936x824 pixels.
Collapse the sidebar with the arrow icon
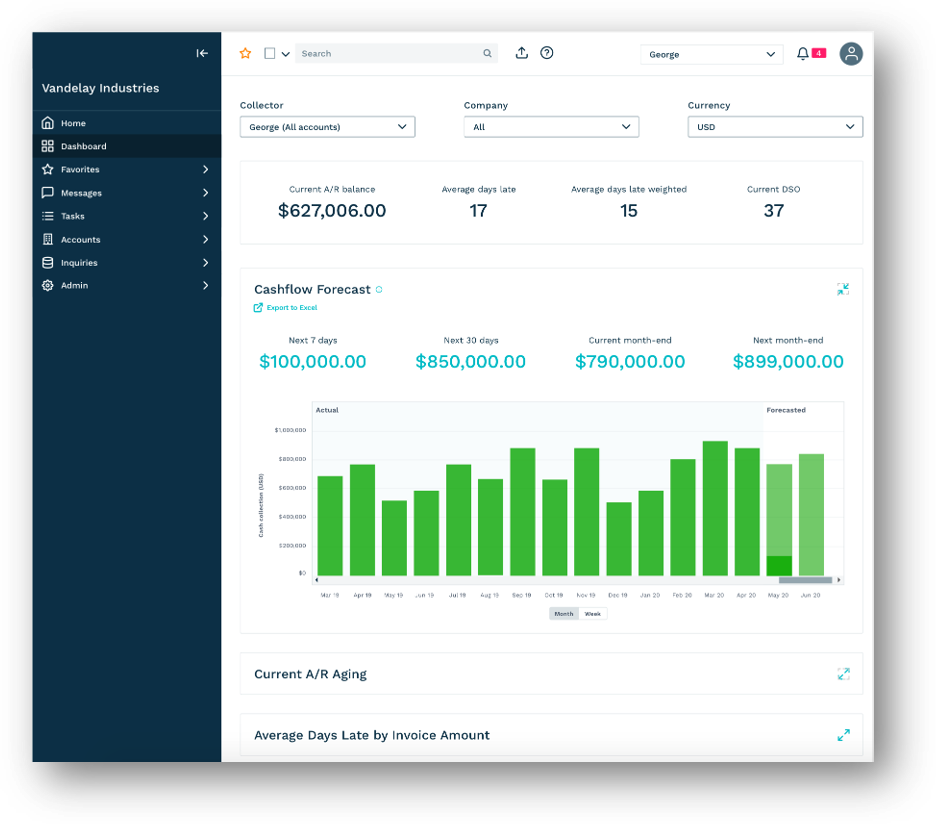(202, 53)
